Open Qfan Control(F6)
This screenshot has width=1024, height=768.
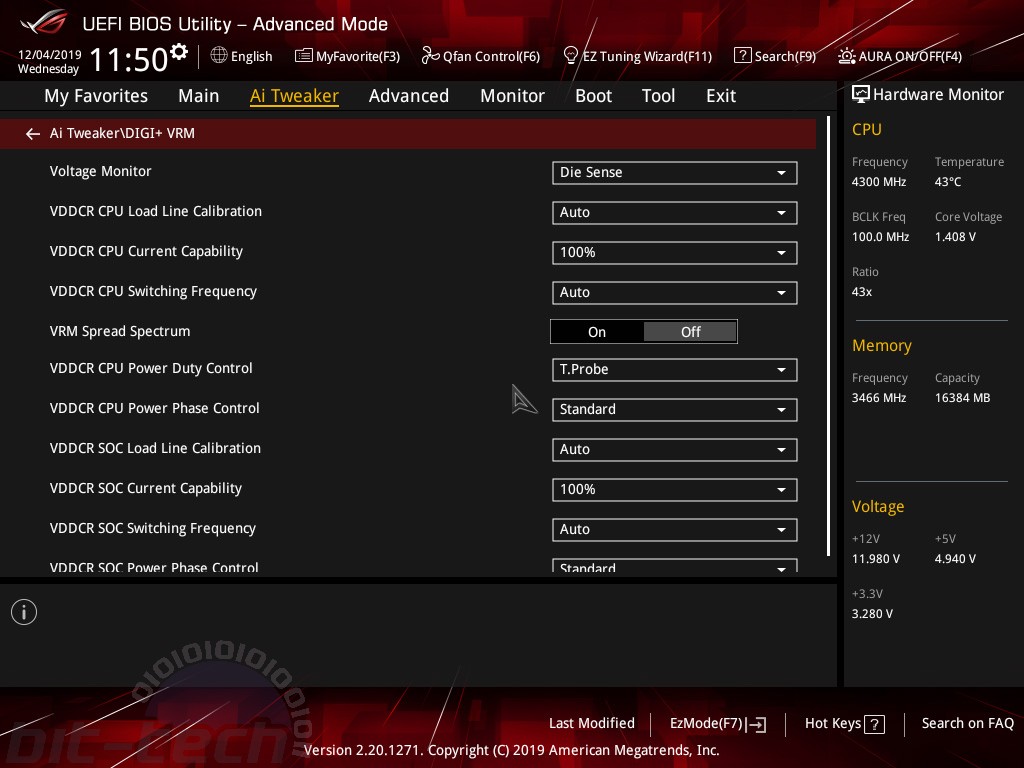pyautogui.click(x=481, y=56)
